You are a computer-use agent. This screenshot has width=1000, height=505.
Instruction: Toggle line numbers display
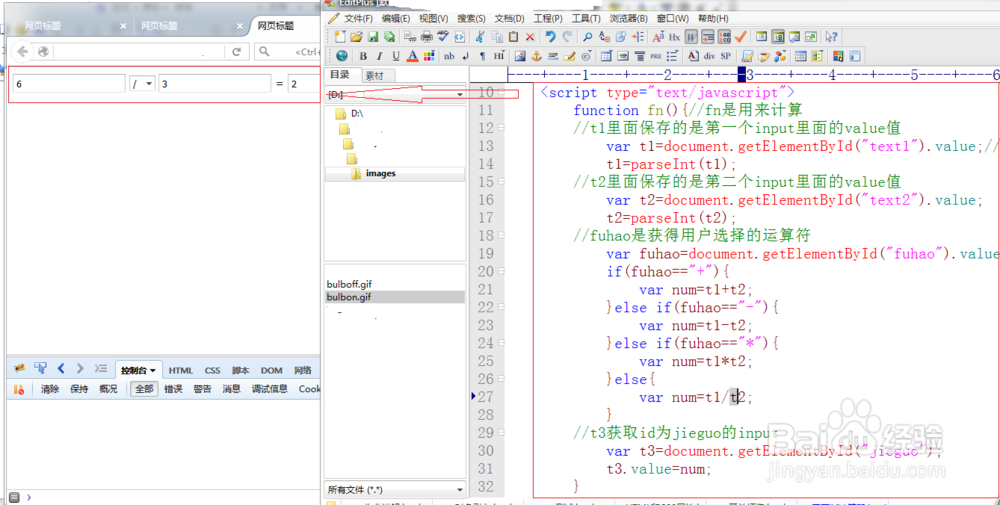[724, 37]
